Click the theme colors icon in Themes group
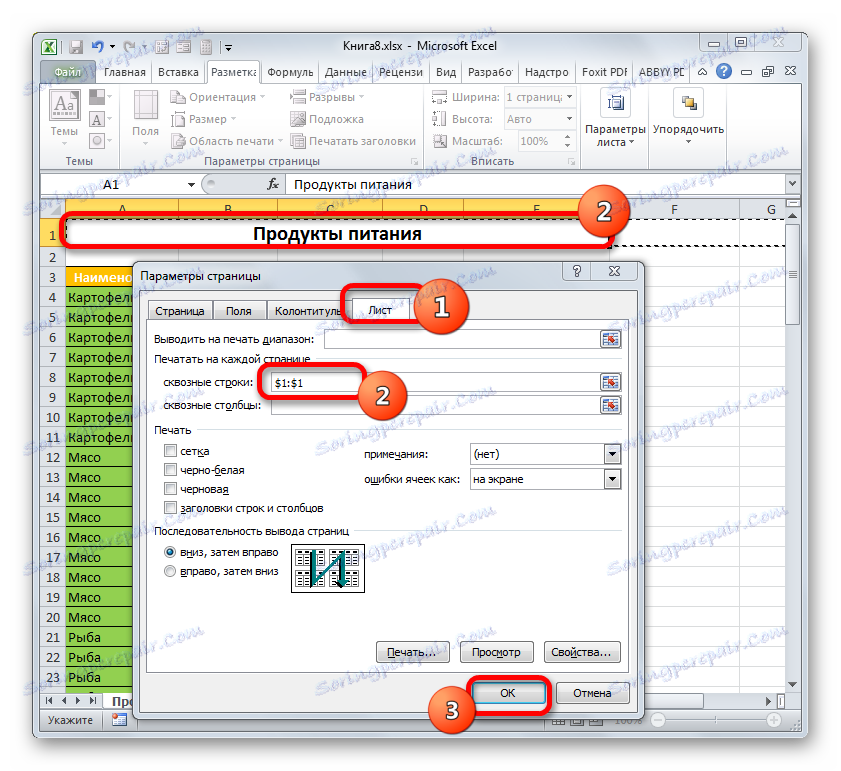The image size is (841, 771). pos(97,97)
